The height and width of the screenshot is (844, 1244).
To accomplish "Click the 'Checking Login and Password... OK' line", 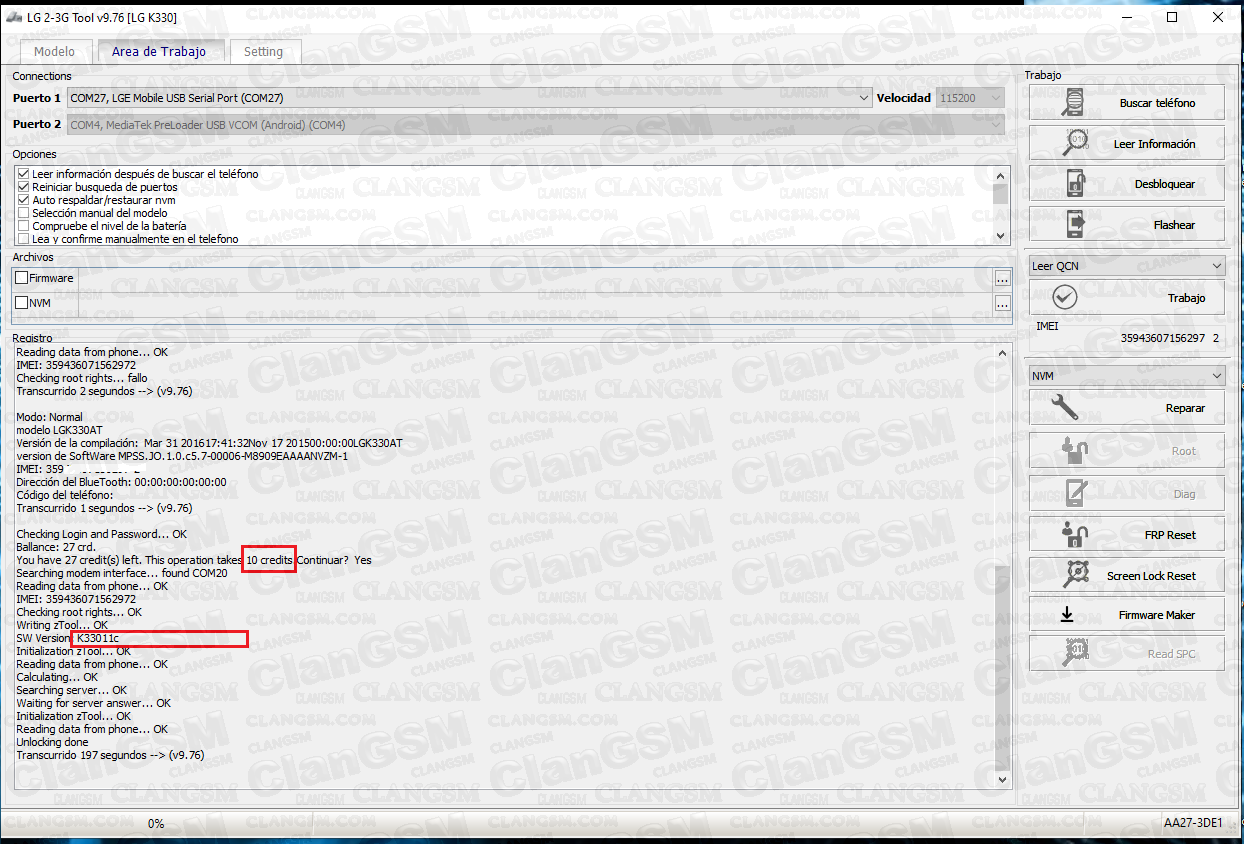I will click(101, 534).
